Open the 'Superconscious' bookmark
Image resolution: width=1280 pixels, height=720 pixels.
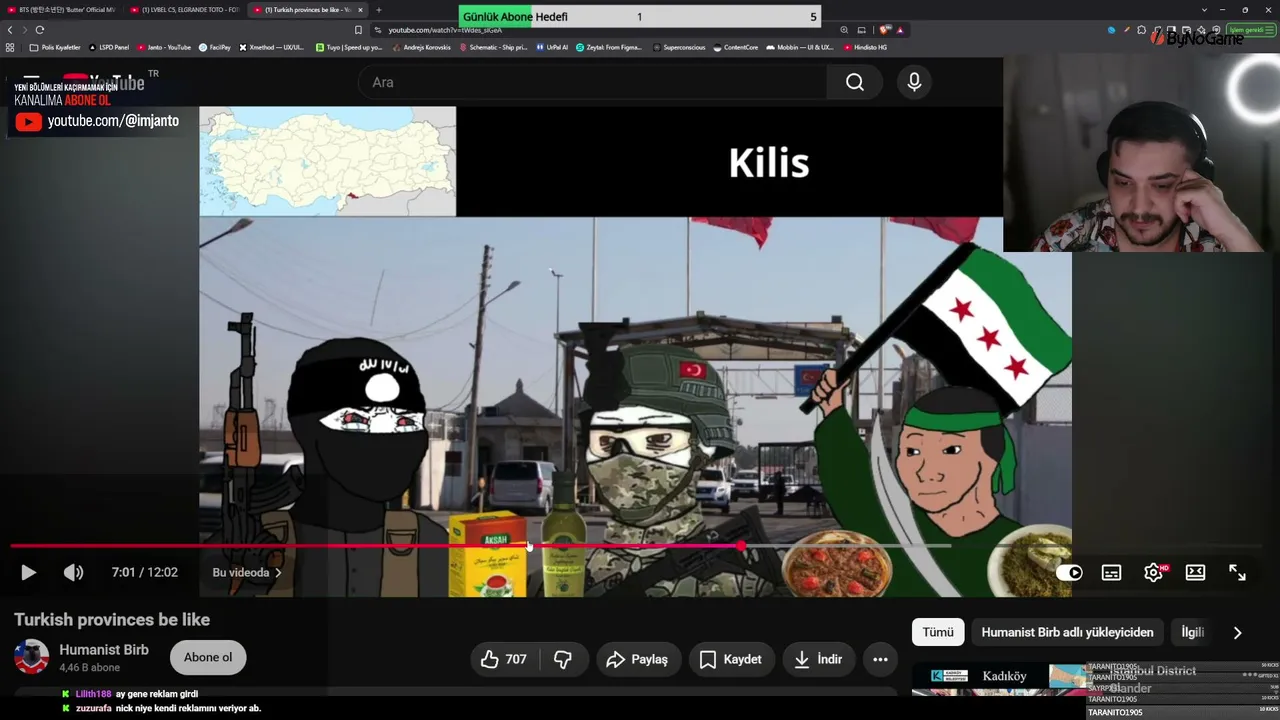(678, 47)
